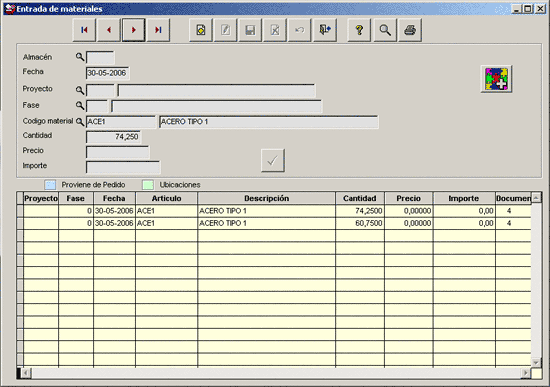The width and height of the screenshot is (550, 387).
Task: Click the Precio input field
Action: point(118,152)
